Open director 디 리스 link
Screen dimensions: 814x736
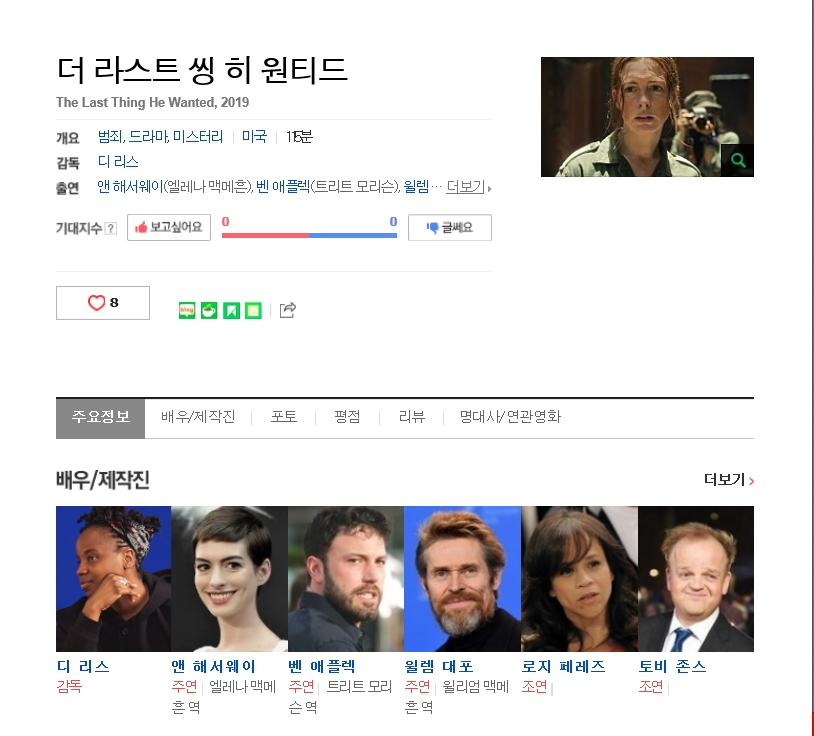pyautogui.click(x=118, y=161)
